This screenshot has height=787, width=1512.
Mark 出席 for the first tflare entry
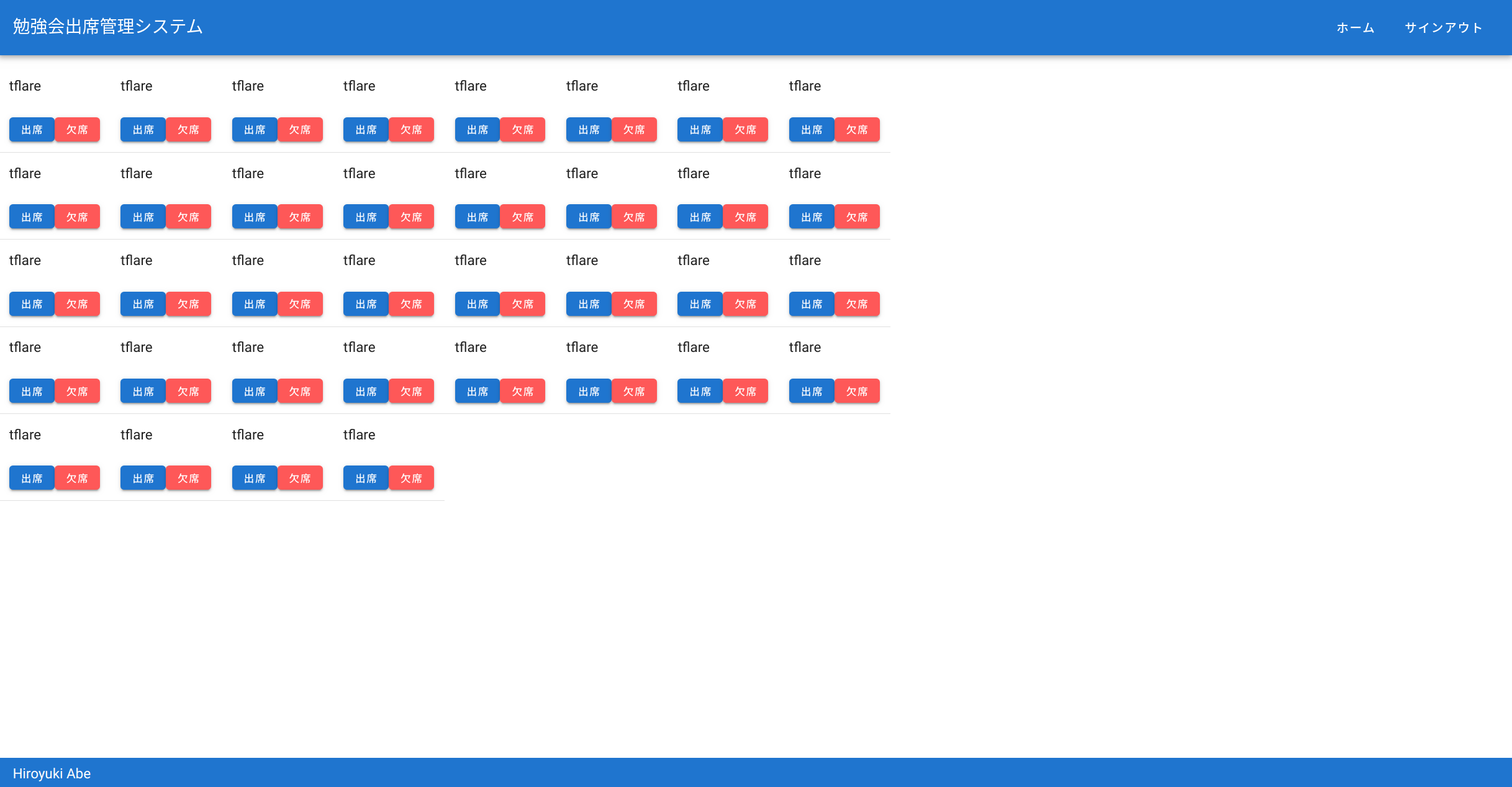click(32, 129)
